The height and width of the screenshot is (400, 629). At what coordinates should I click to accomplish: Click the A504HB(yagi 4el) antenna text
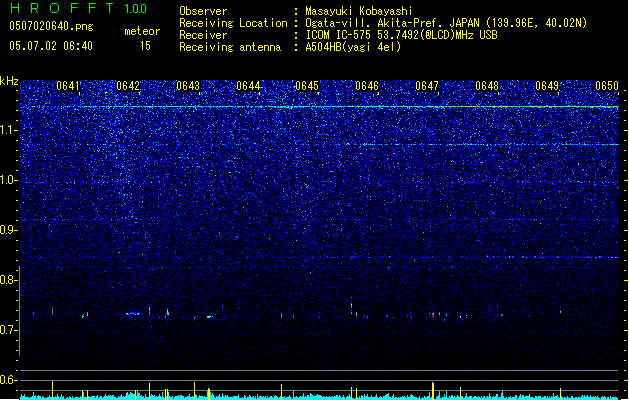coord(353,47)
